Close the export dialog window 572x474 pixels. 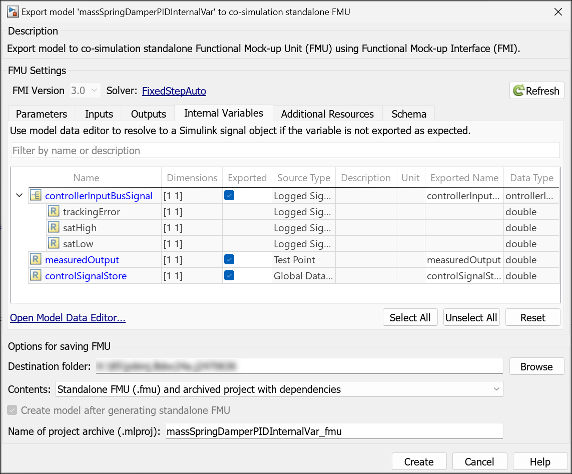[558, 12]
